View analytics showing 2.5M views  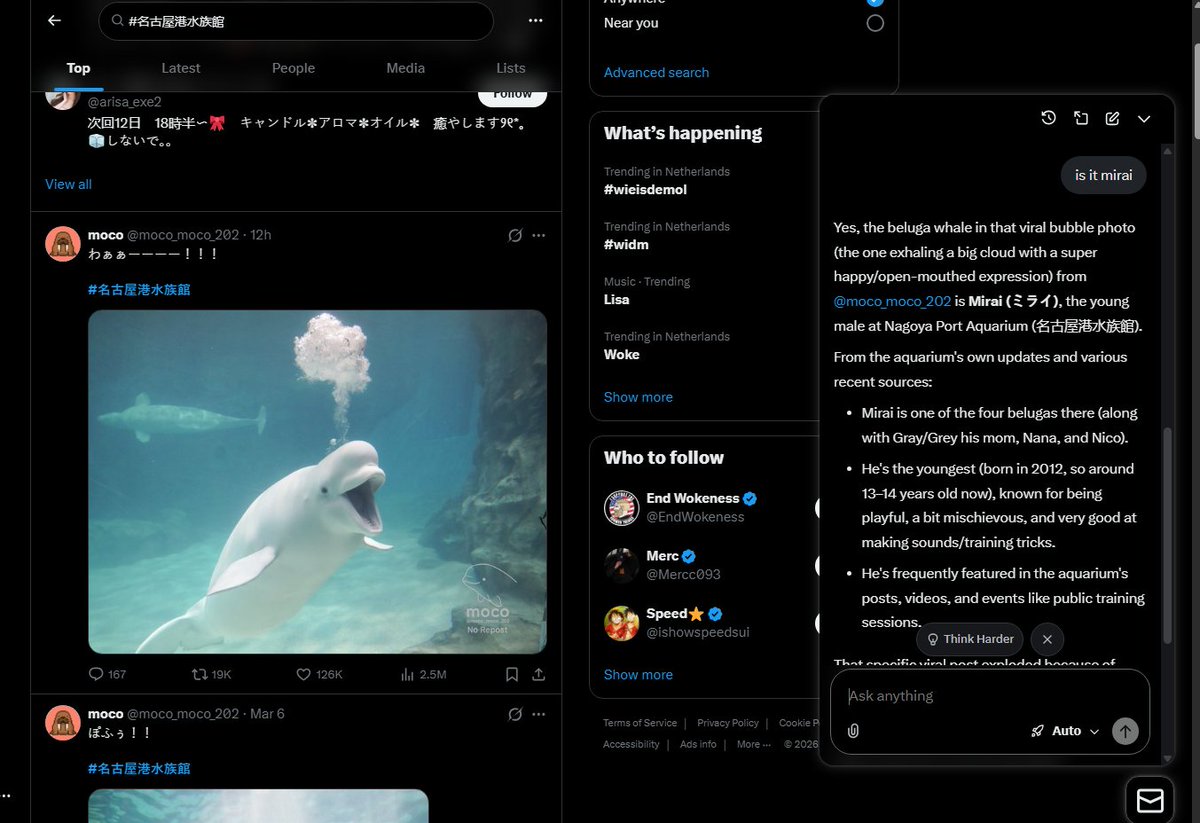click(x=423, y=674)
